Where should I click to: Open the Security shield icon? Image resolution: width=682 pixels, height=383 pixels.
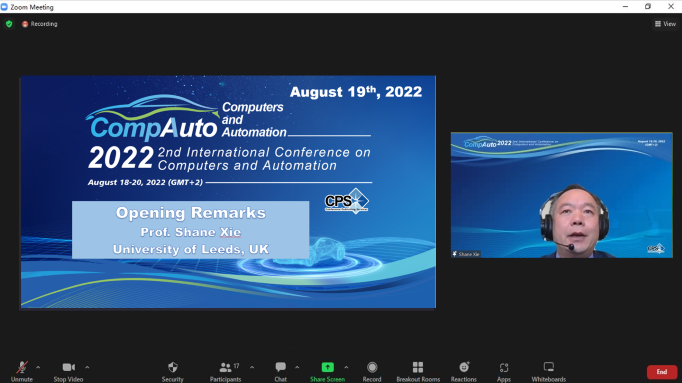click(x=173, y=367)
